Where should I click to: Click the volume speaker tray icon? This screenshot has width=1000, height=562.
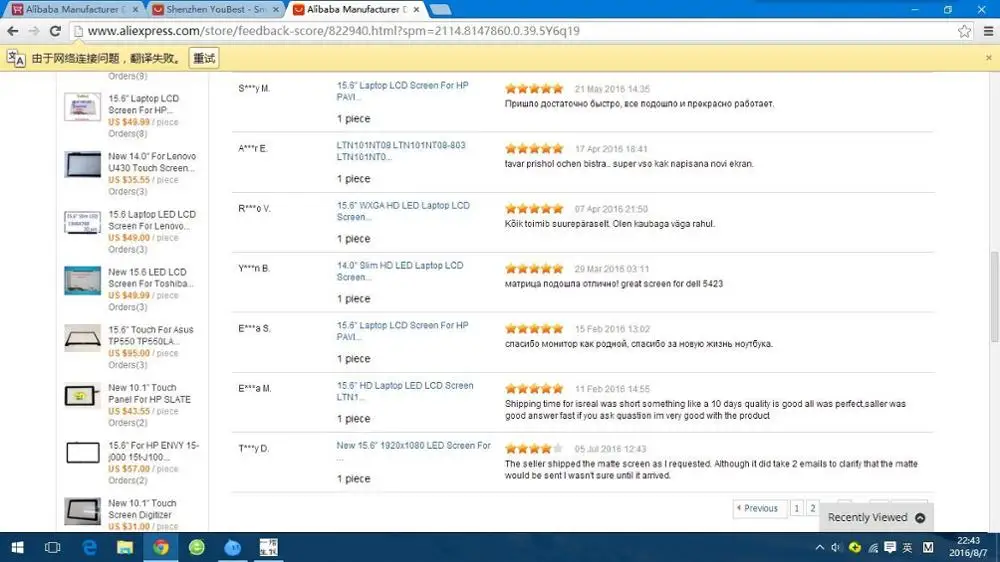pyautogui.click(x=836, y=547)
